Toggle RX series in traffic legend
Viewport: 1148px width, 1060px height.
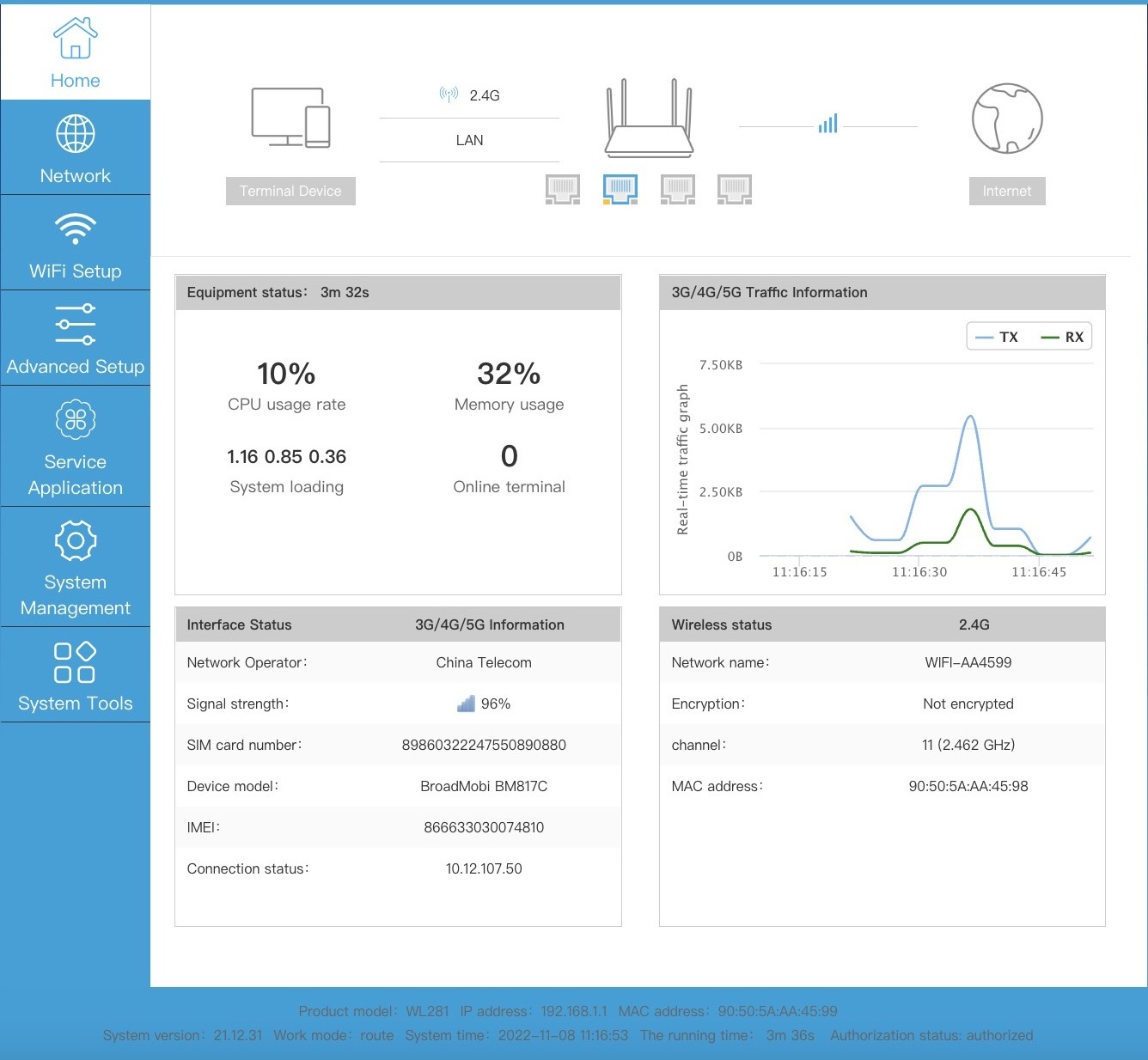coord(1063,337)
